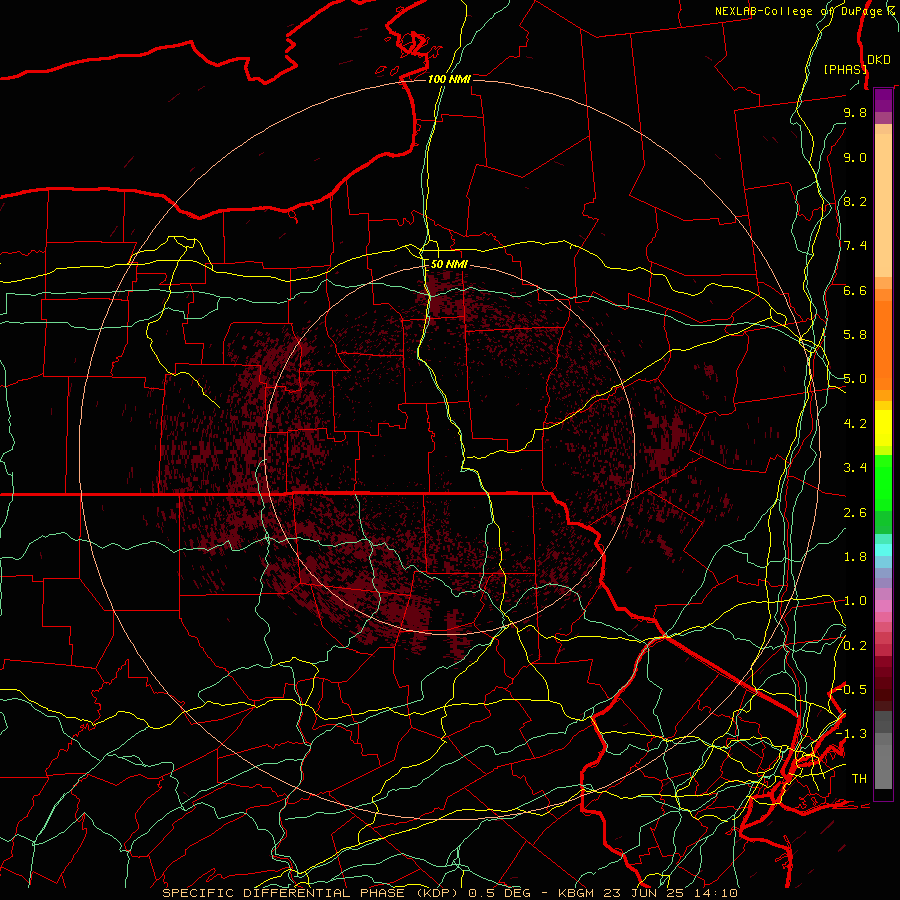Click the TH threshold label on legend
This screenshot has width=900, height=900.
click(x=859, y=779)
